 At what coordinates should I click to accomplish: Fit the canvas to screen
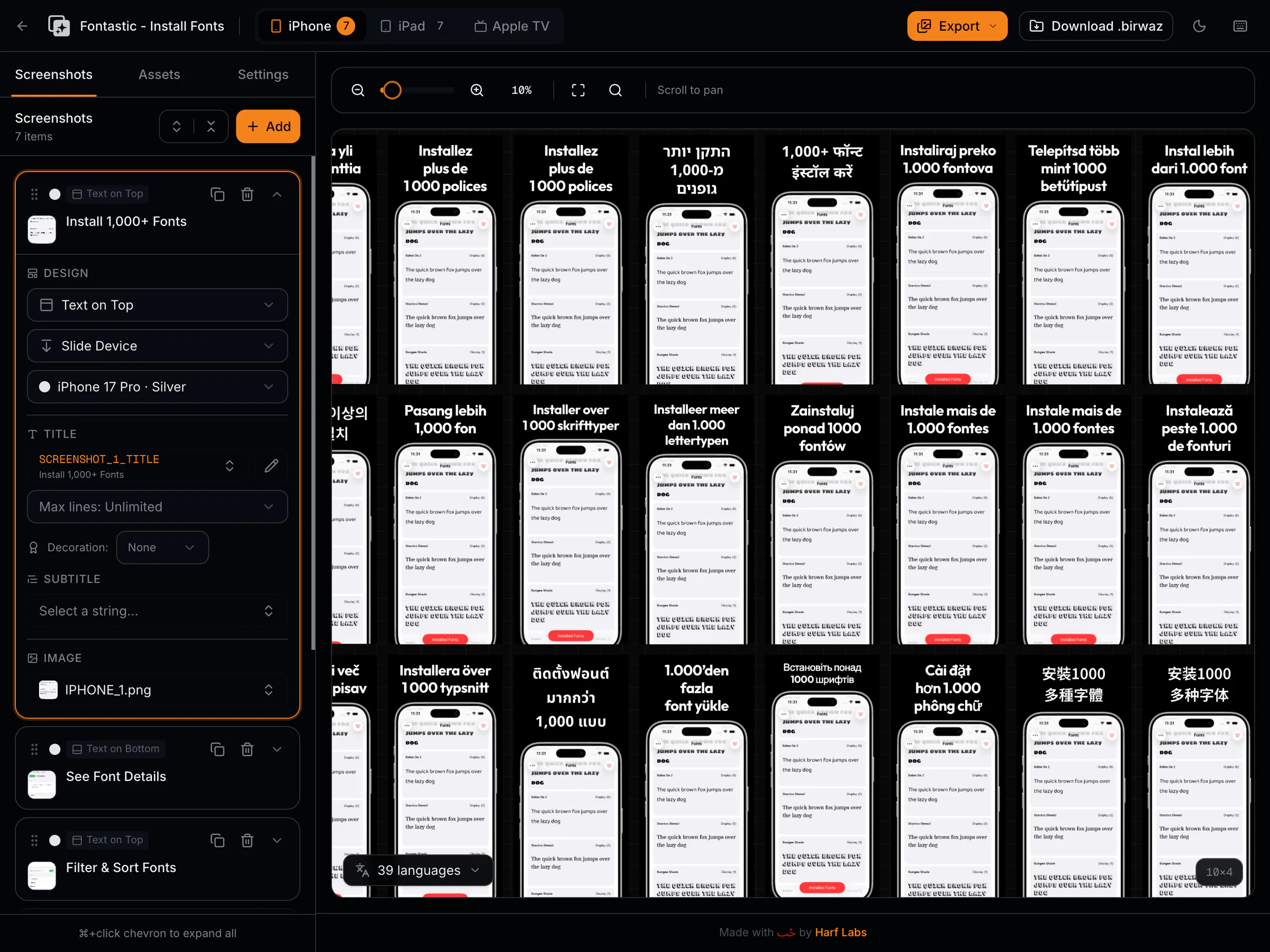[578, 90]
